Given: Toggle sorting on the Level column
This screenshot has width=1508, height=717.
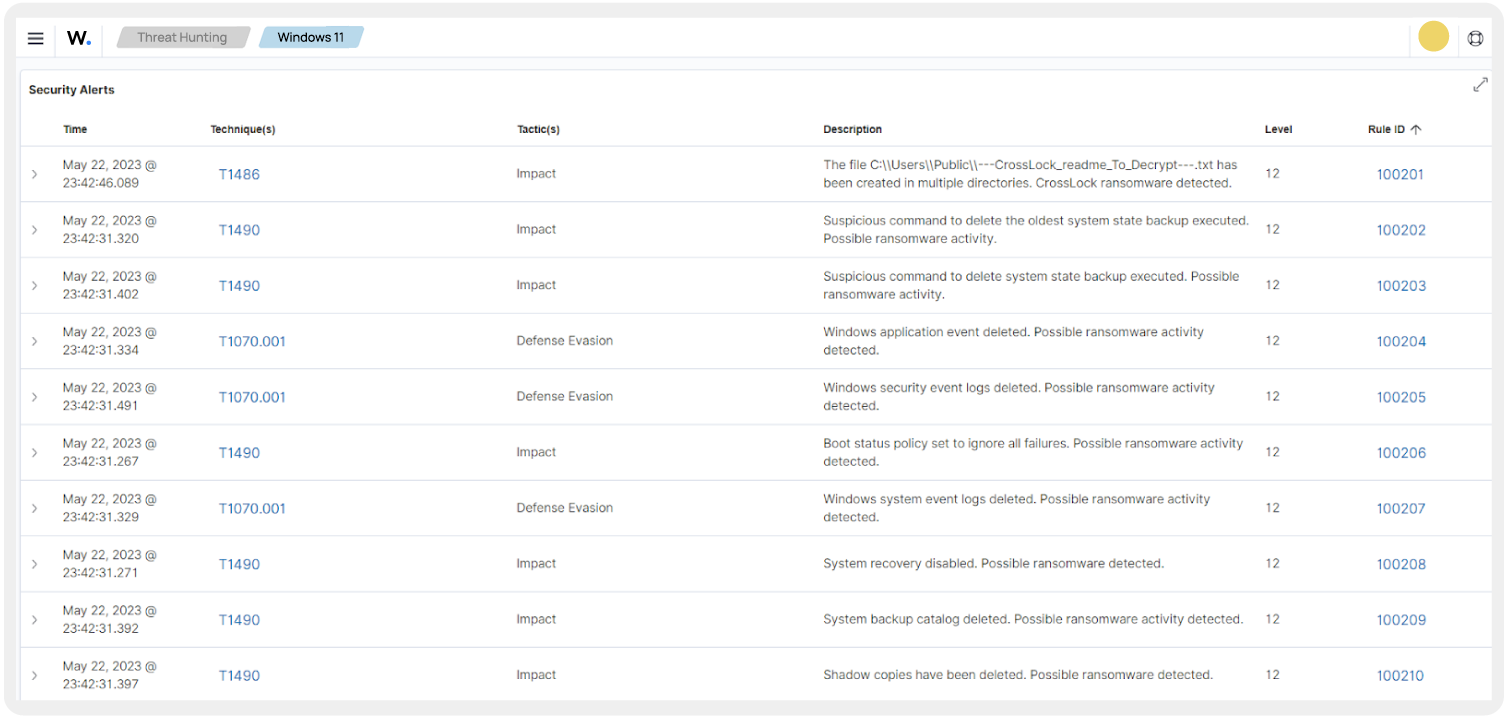Looking at the screenshot, I should [1278, 129].
